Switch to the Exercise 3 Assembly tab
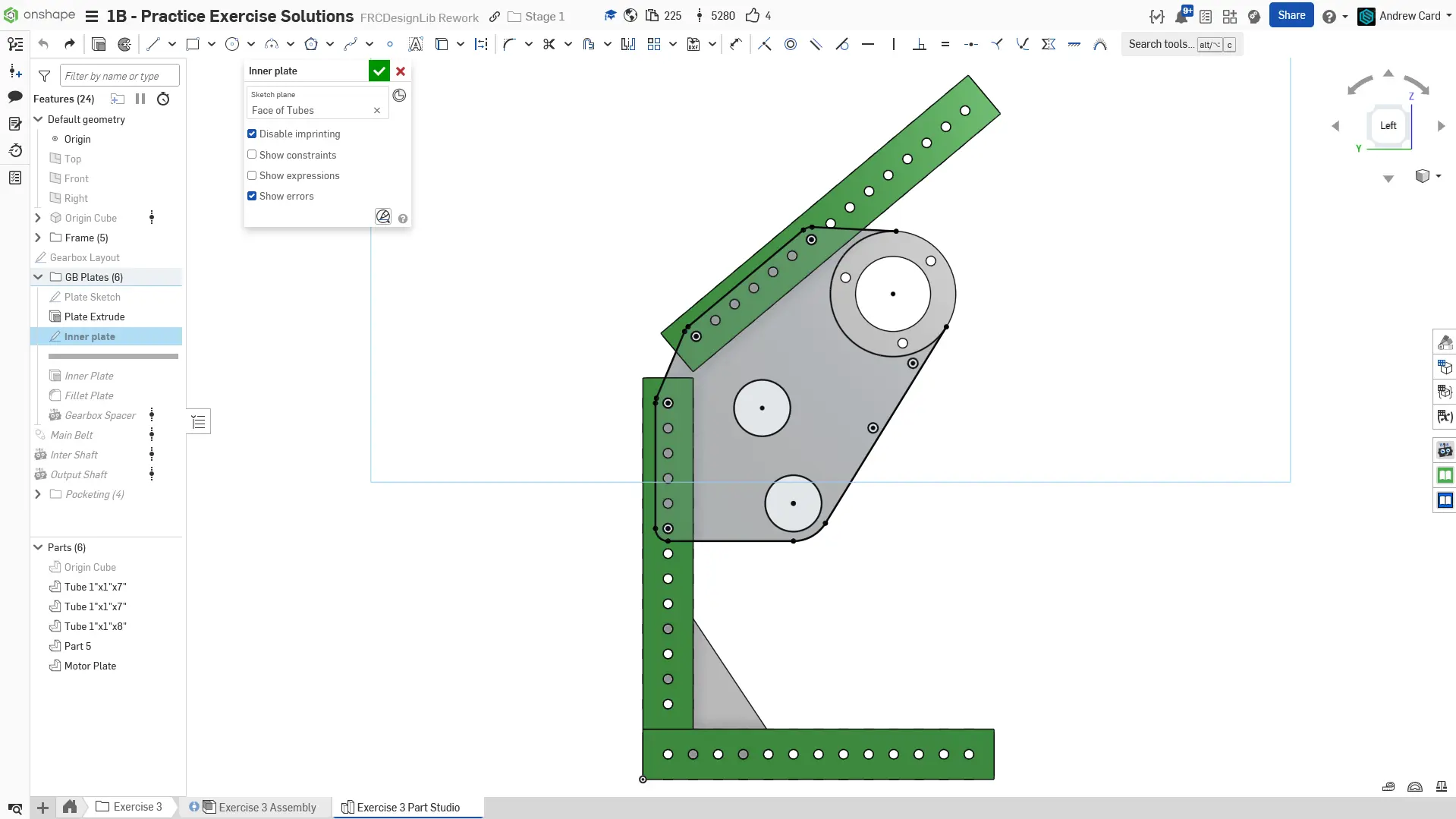Image resolution: width=1456 pixels, height=819 pixels. tap(266, 807)
